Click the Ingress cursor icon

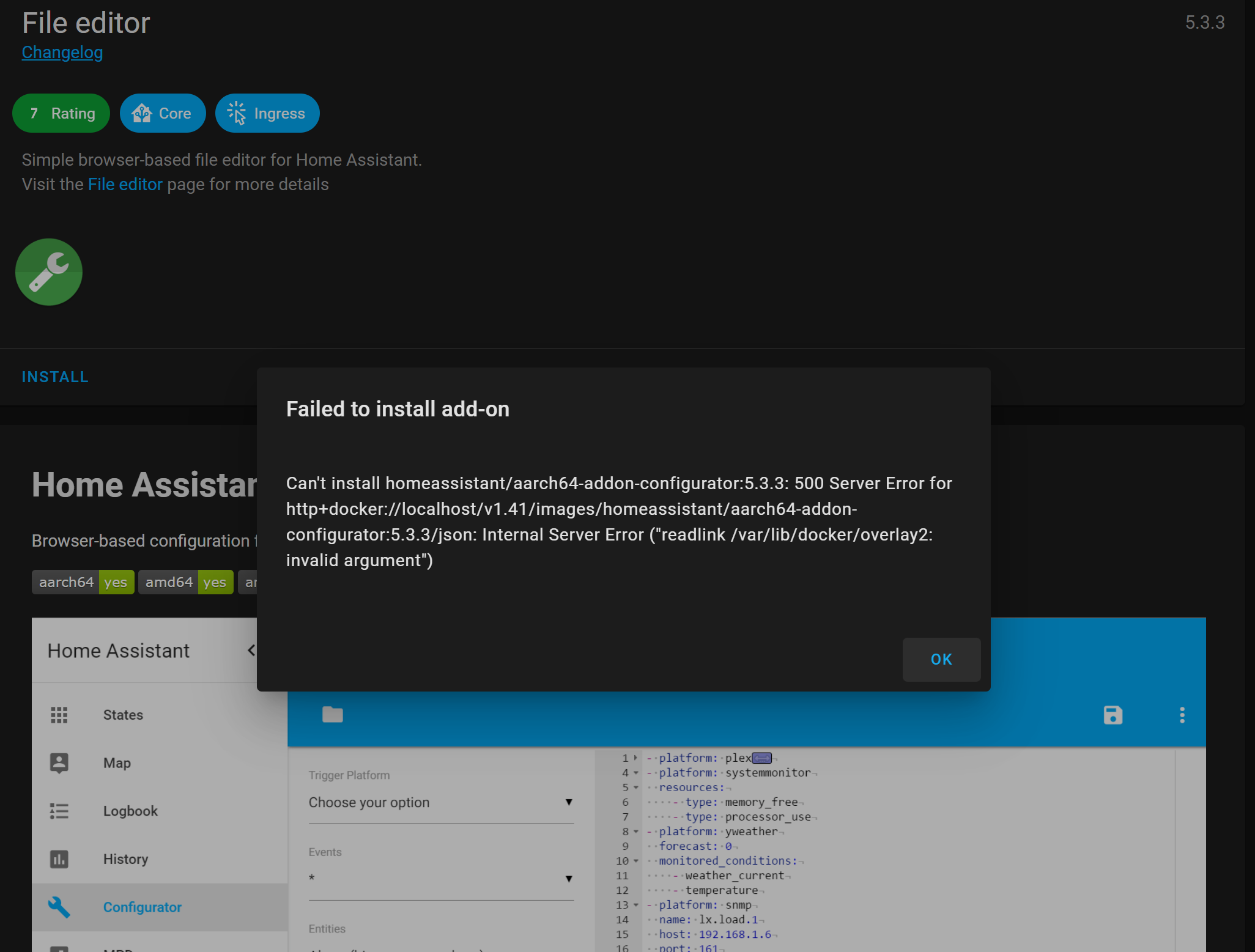pyautogui.click(x=236, y=113)
